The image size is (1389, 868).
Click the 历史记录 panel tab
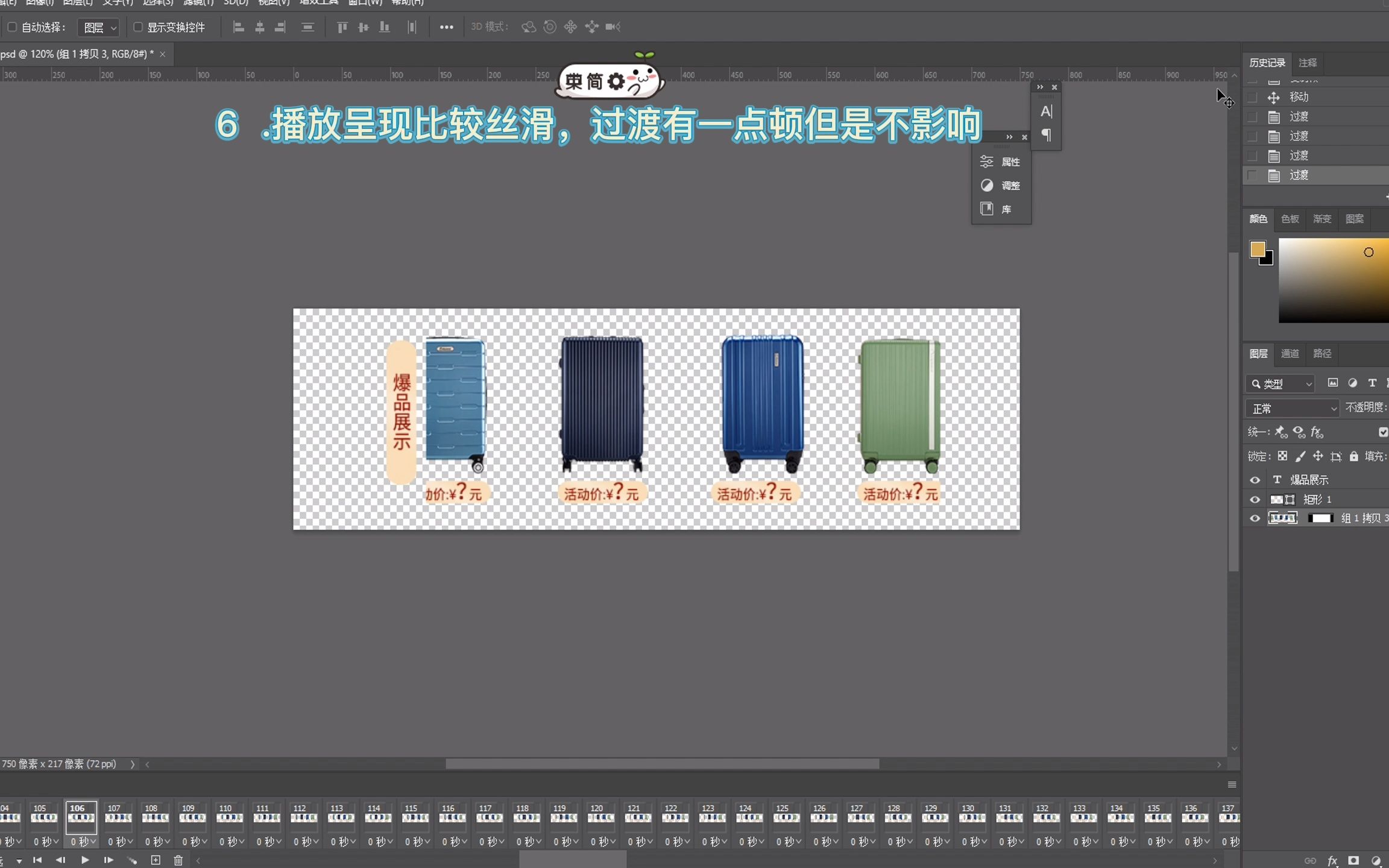click(x=1267, y=62)
